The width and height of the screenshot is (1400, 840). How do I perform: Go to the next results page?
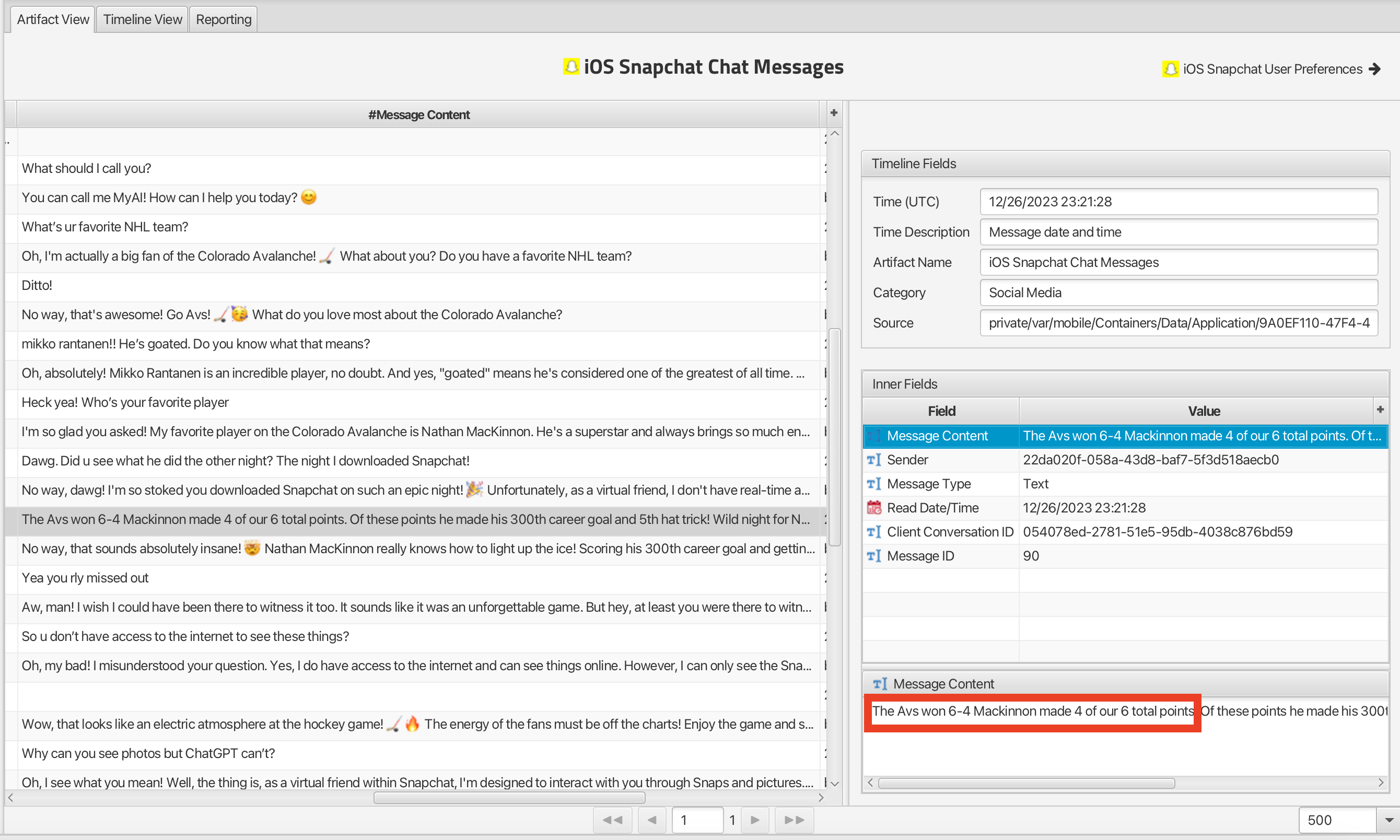pyautogui.click(x=755, y=820)
